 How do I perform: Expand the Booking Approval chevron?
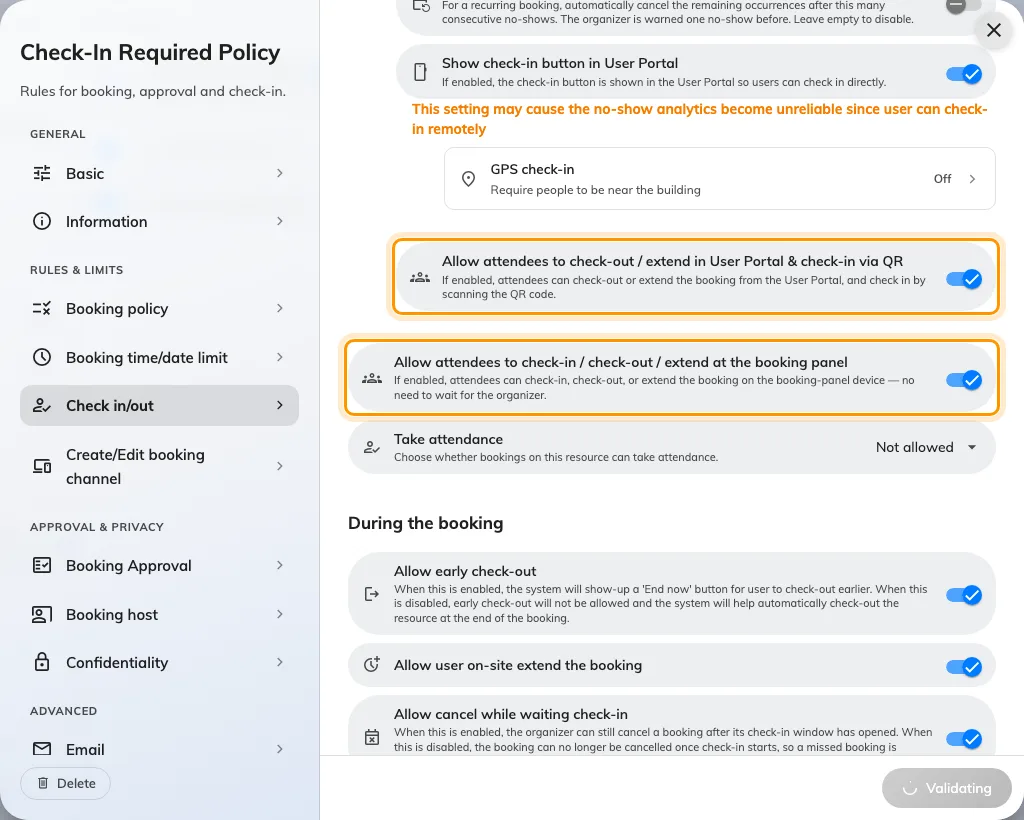click(280, 565)
